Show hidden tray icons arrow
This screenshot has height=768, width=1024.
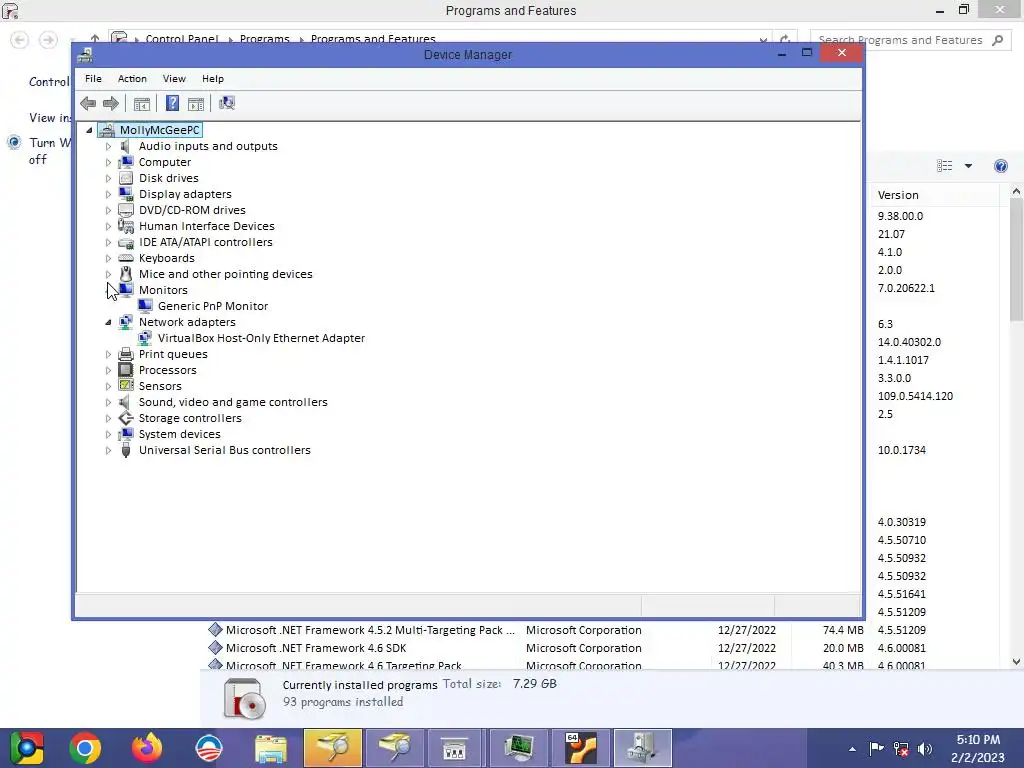pos(852,749)
